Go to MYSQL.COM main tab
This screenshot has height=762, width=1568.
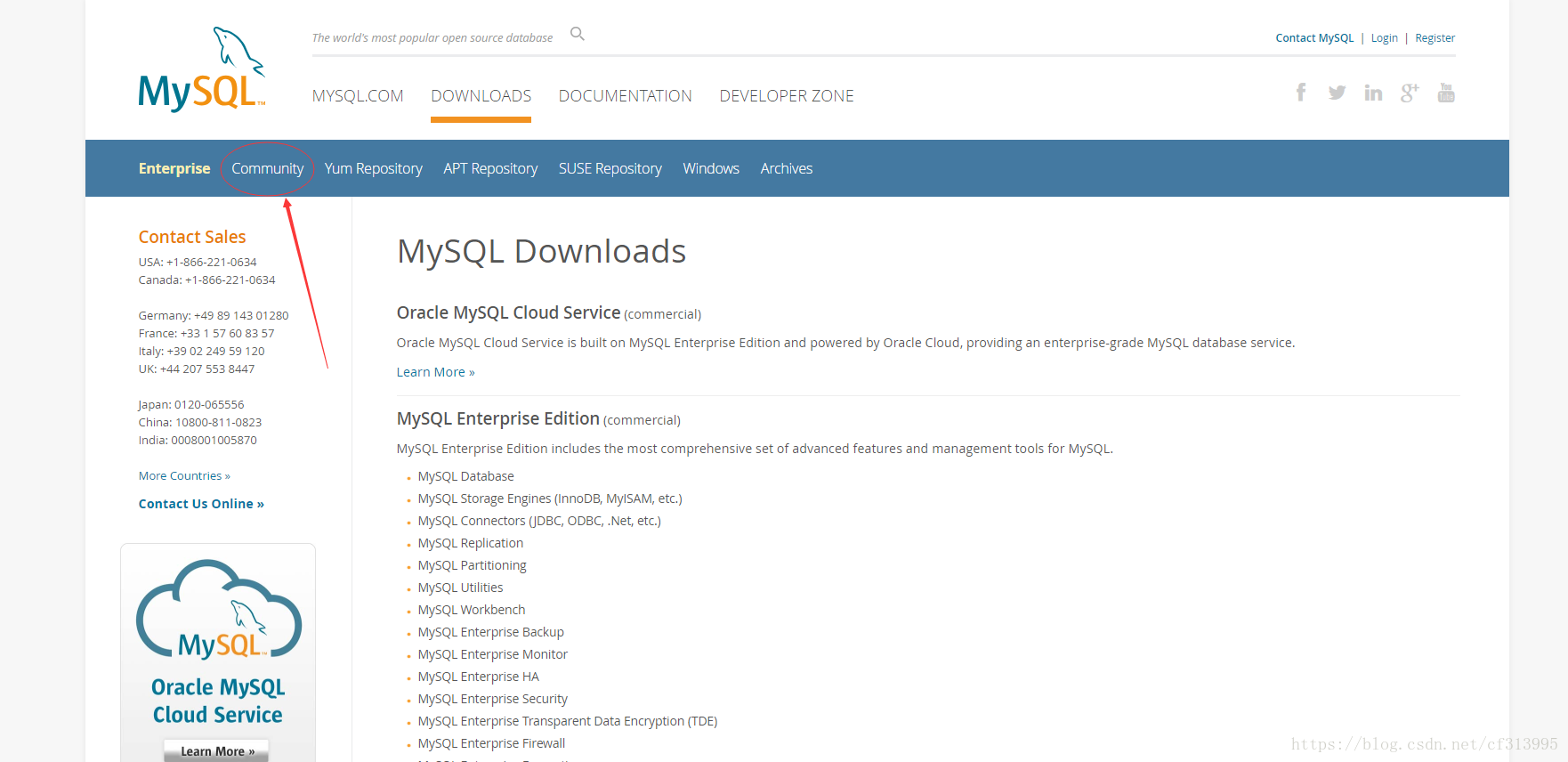pyautogui.click(x=358, y=96)
